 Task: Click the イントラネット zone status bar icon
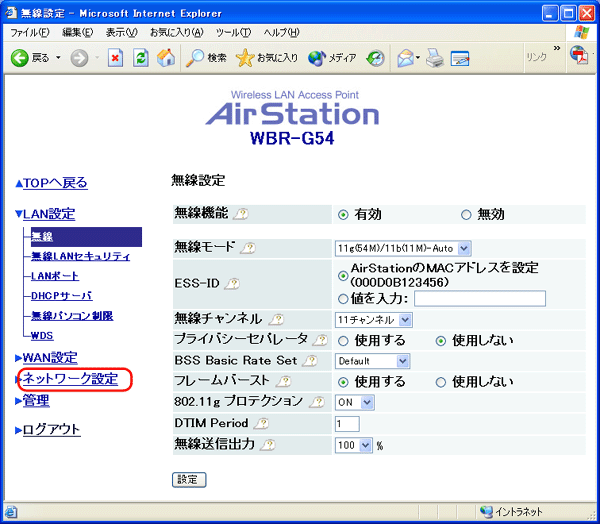pyautogui.click(x=486, y=511)
